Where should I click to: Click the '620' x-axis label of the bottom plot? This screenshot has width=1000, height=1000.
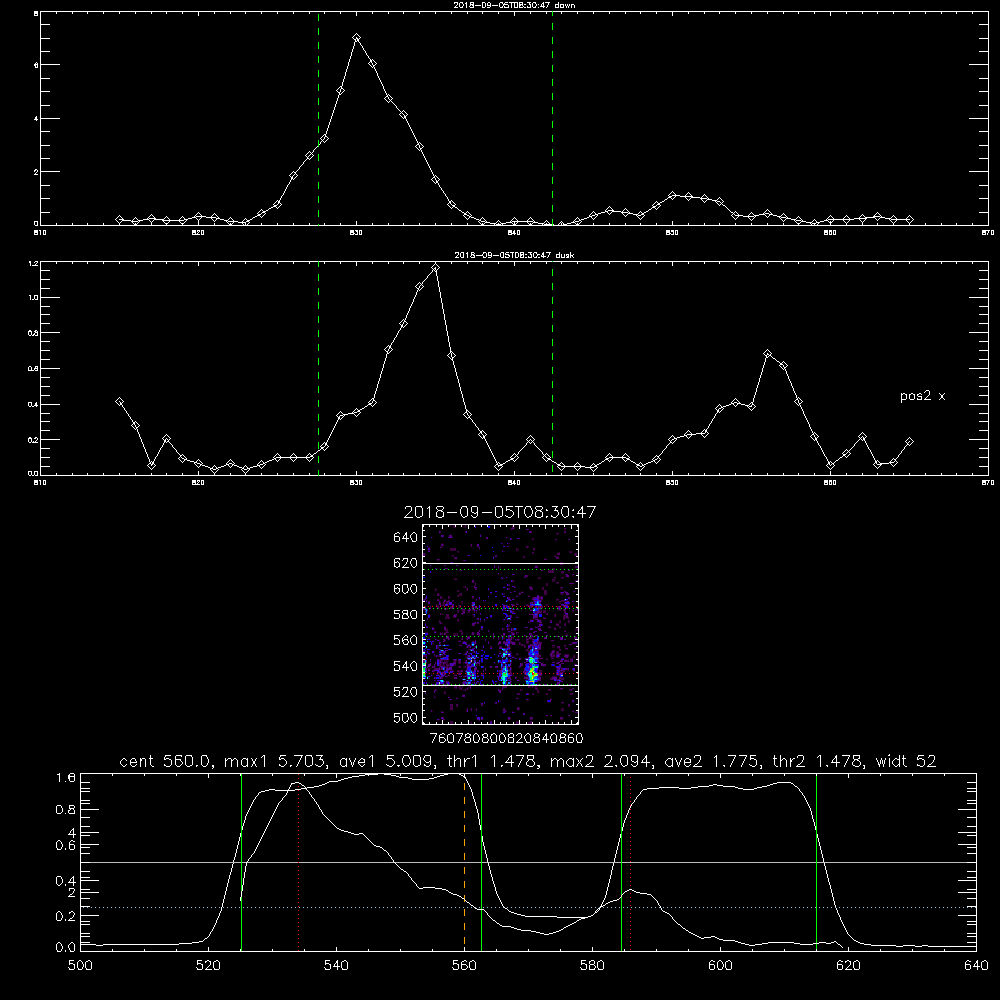849,966
